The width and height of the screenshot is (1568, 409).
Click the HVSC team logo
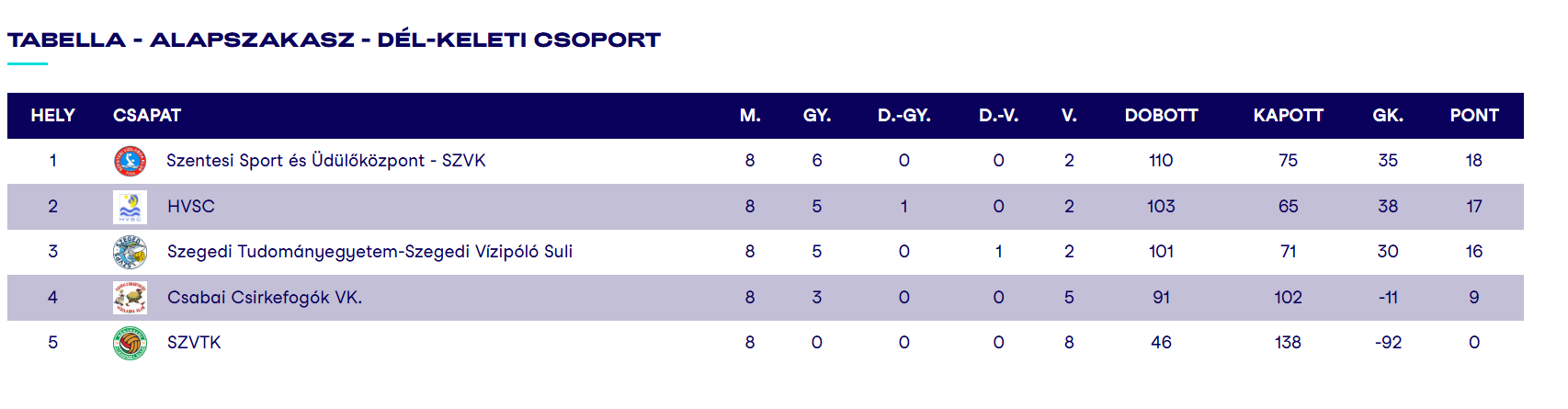(130, 207)
